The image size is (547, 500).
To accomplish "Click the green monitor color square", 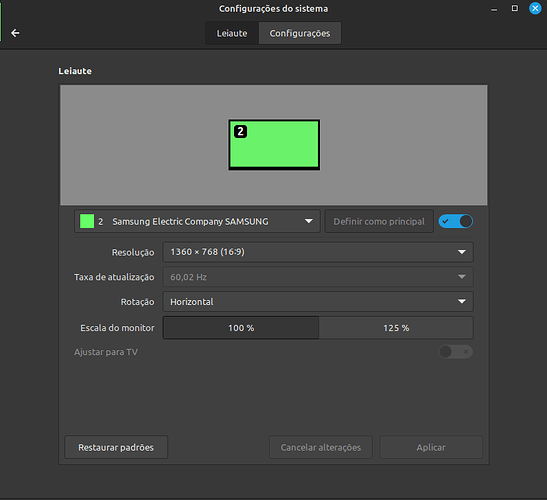I will coord(87,221).
